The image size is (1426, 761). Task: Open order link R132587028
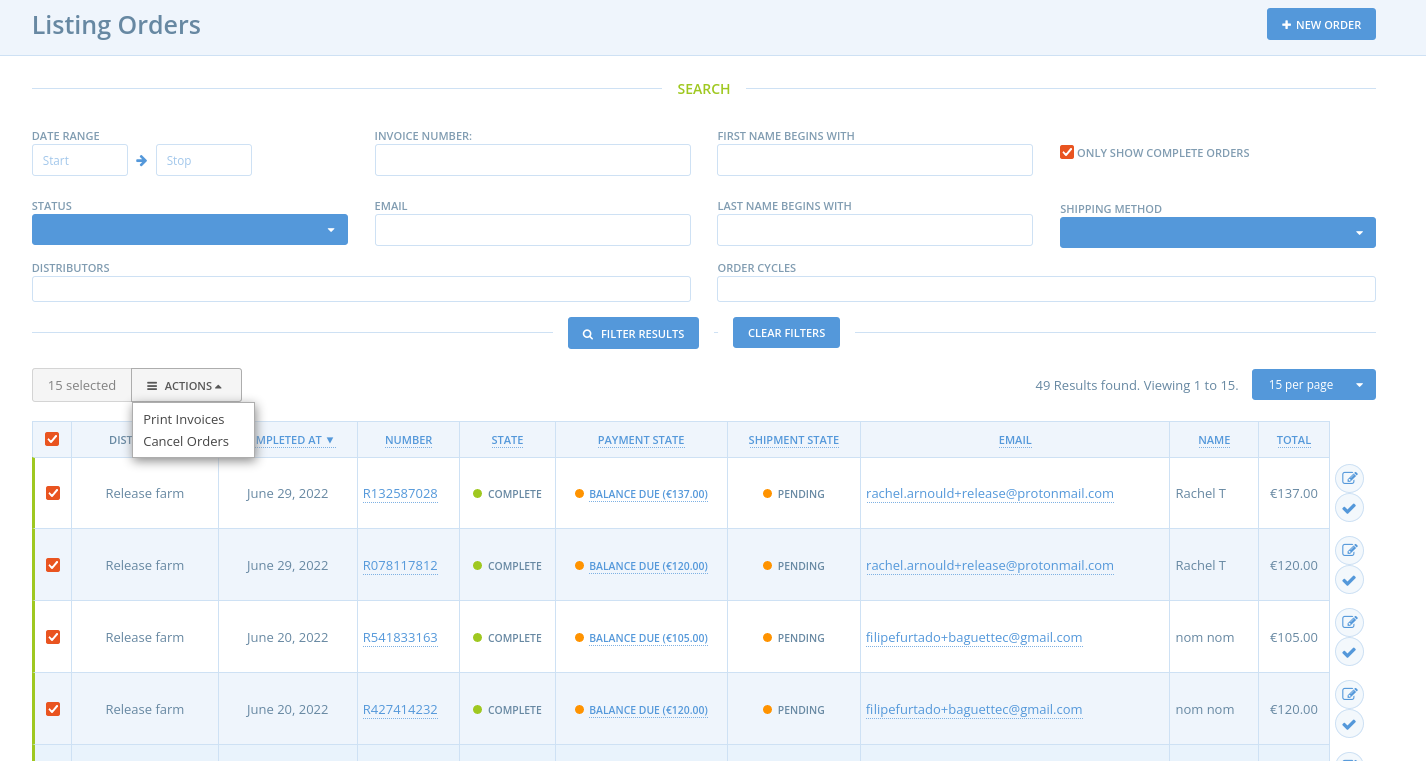[x=400, y=493]
